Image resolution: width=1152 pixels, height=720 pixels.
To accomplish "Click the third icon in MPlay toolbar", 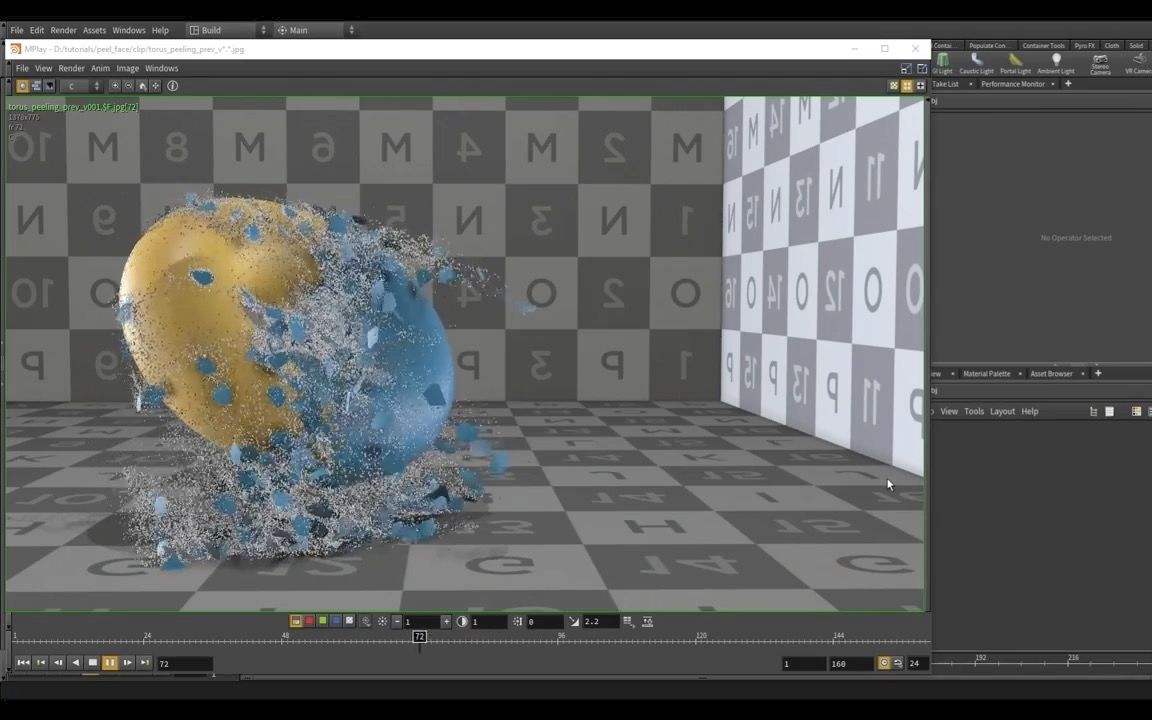I will [x=49, y=86].
